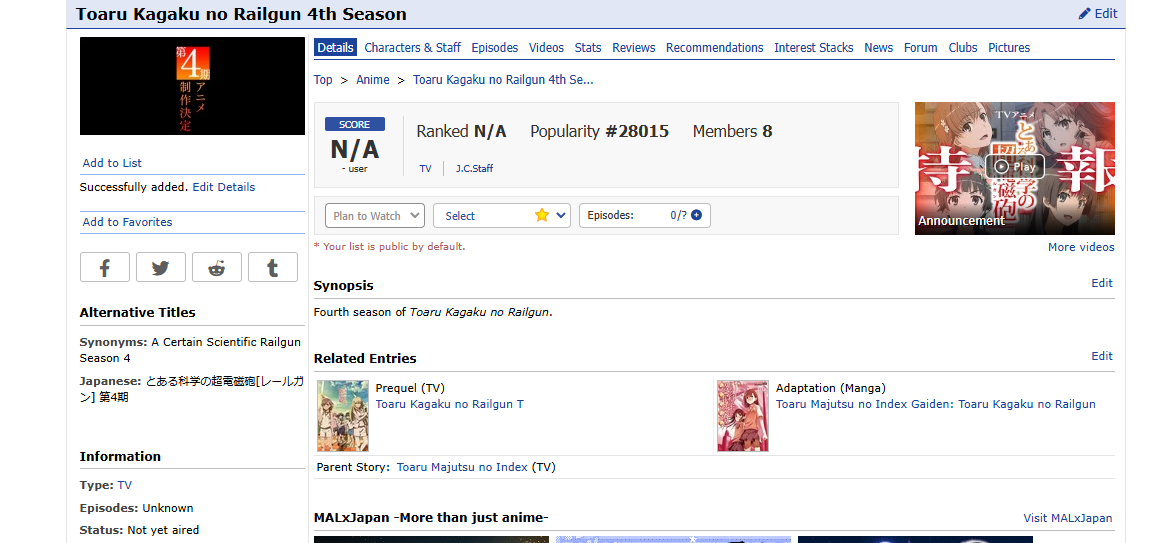This screenshot has height=543, width=1170.
Task: Click the Anime breadcrumb link
Action: (x=372, y=80)
